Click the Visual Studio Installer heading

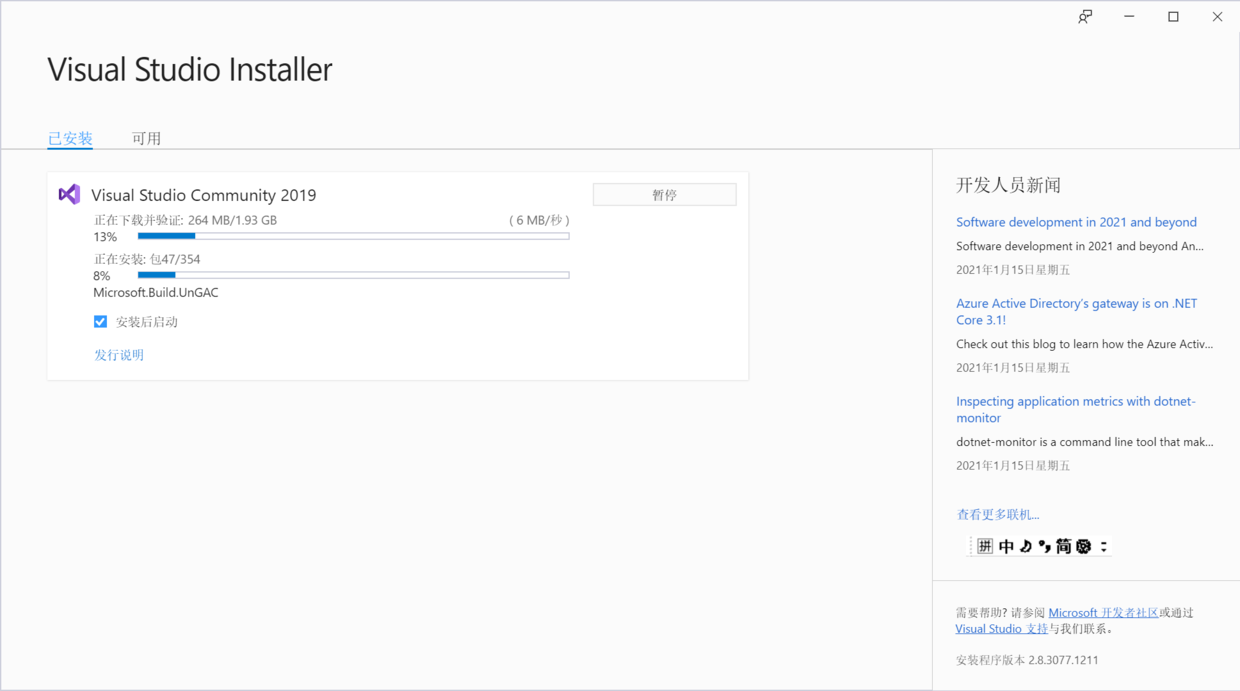pyautogui.click(x=190, y=70)
